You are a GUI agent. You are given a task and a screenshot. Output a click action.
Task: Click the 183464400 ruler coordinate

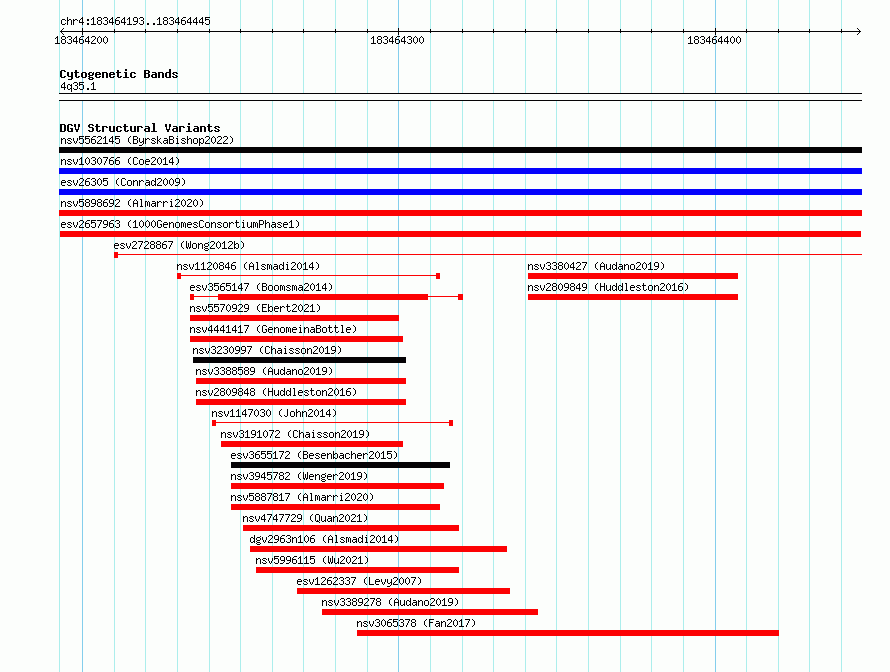[714, 40]
